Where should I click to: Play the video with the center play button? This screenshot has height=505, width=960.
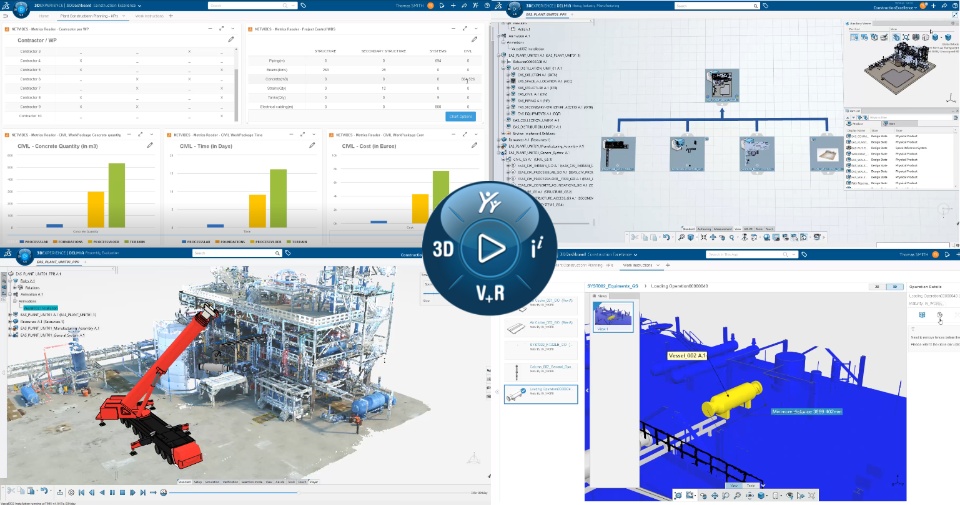490,249
